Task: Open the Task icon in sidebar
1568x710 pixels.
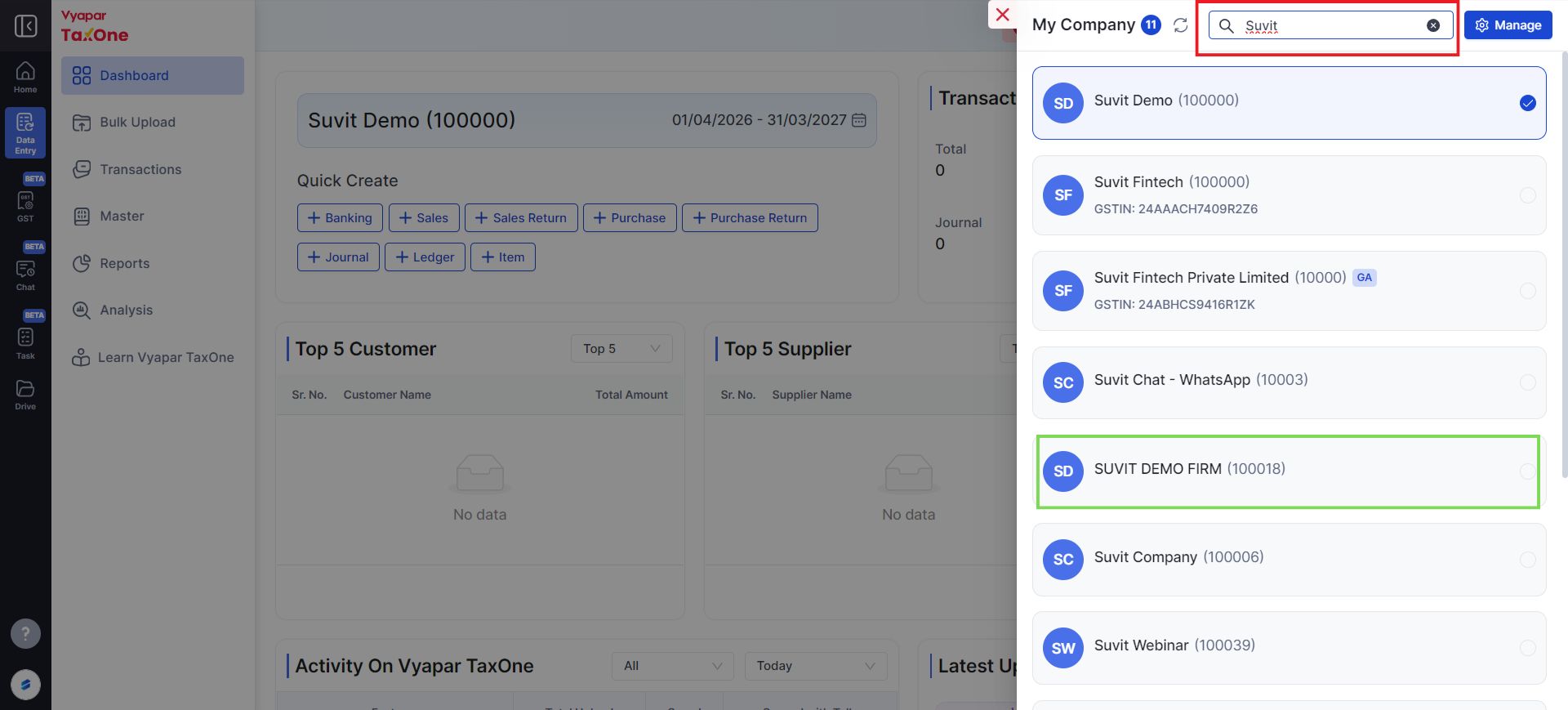Action: 25,344
